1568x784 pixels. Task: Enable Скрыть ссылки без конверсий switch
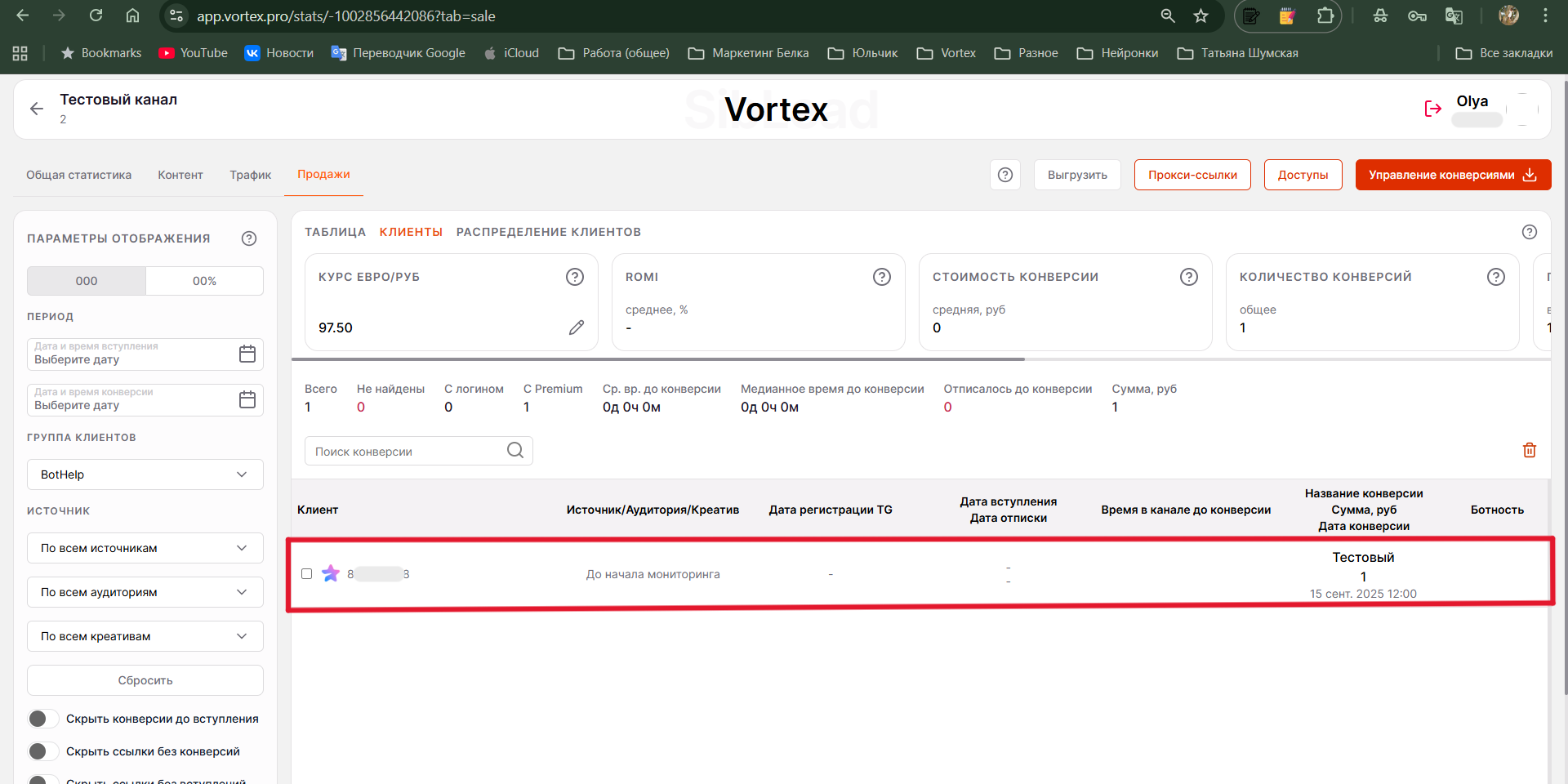pos(43,751)
